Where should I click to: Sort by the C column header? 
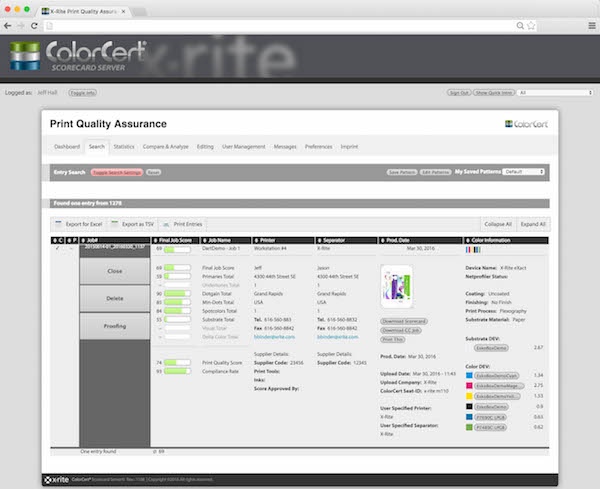(x=58, y=240)
